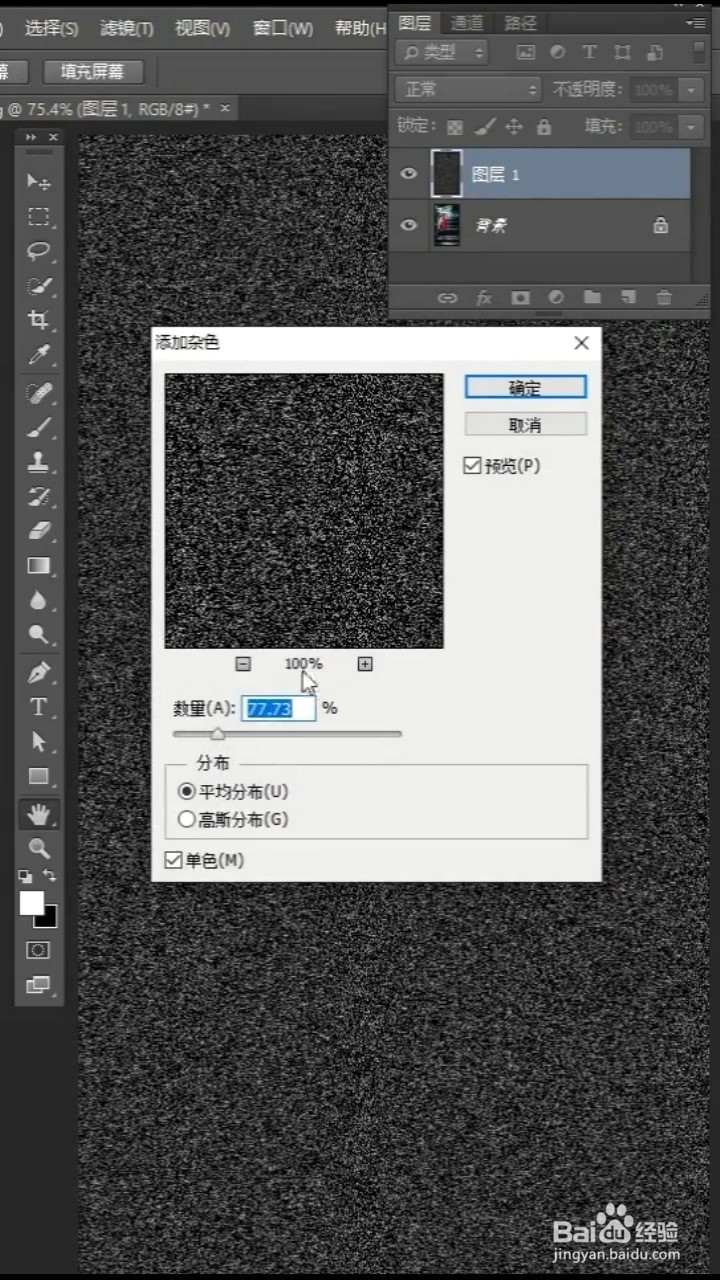Select the Brush tool
The width and height of the screenshot is (720, 1280).
click(x=39, y=427)
